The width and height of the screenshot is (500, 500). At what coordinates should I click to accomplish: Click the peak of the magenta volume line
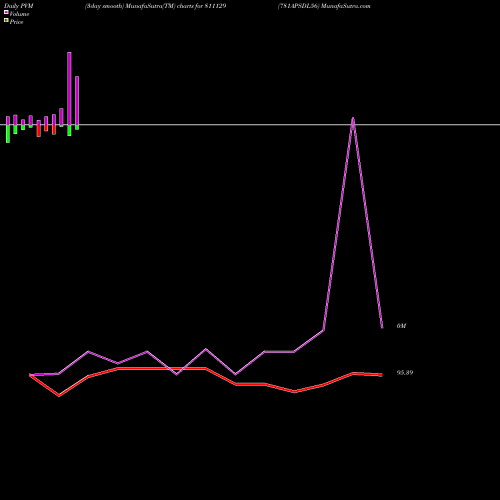(x=353, y=118)
